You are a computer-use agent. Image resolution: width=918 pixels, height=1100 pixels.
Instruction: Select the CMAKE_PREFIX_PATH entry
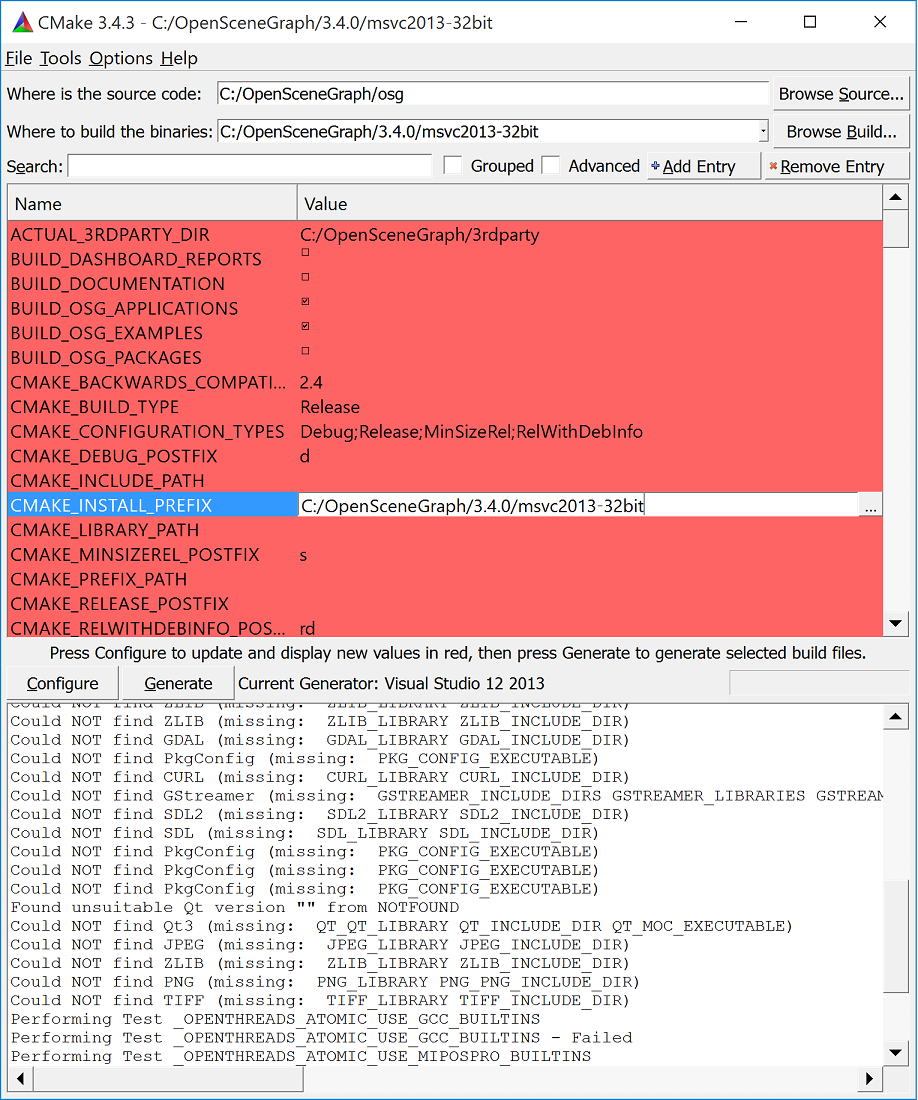99,579
